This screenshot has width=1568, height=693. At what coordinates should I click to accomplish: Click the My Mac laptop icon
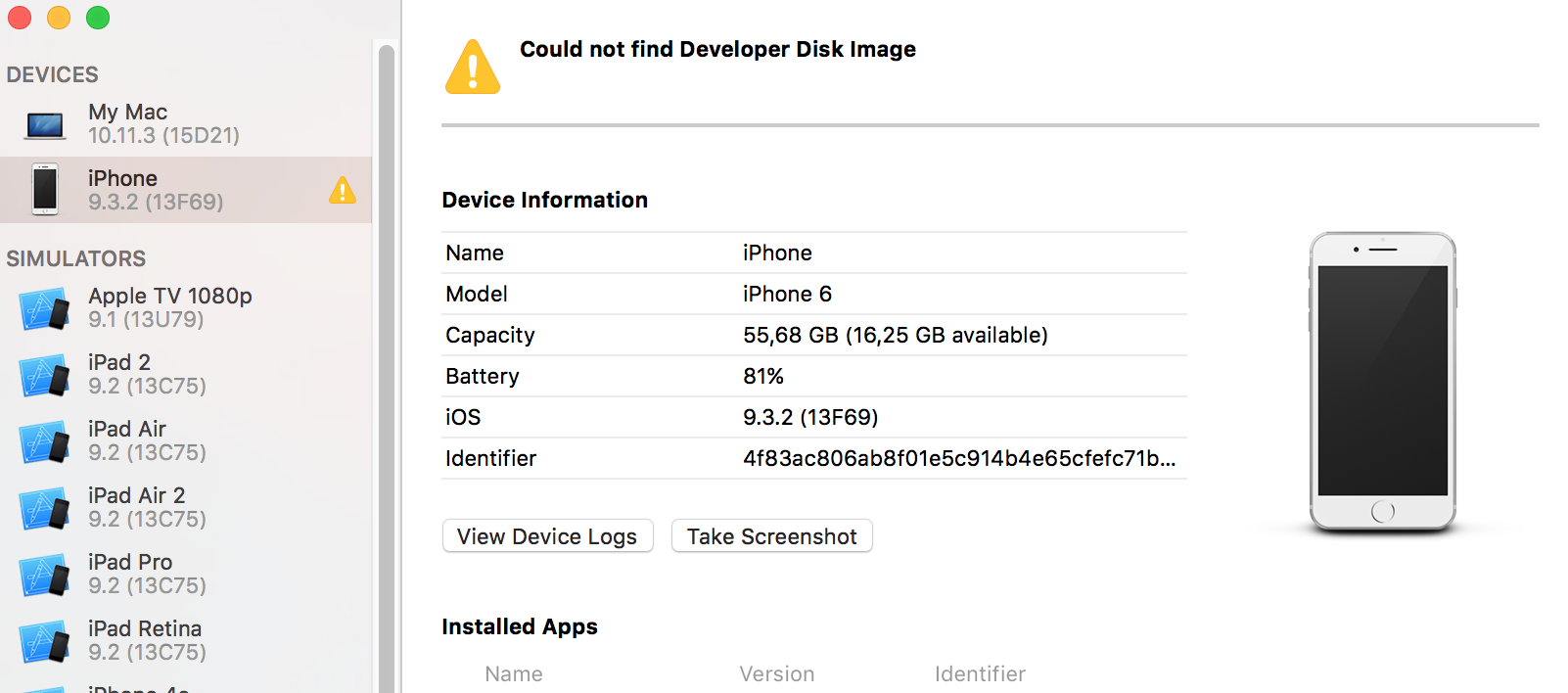click(x=45, y=125)
